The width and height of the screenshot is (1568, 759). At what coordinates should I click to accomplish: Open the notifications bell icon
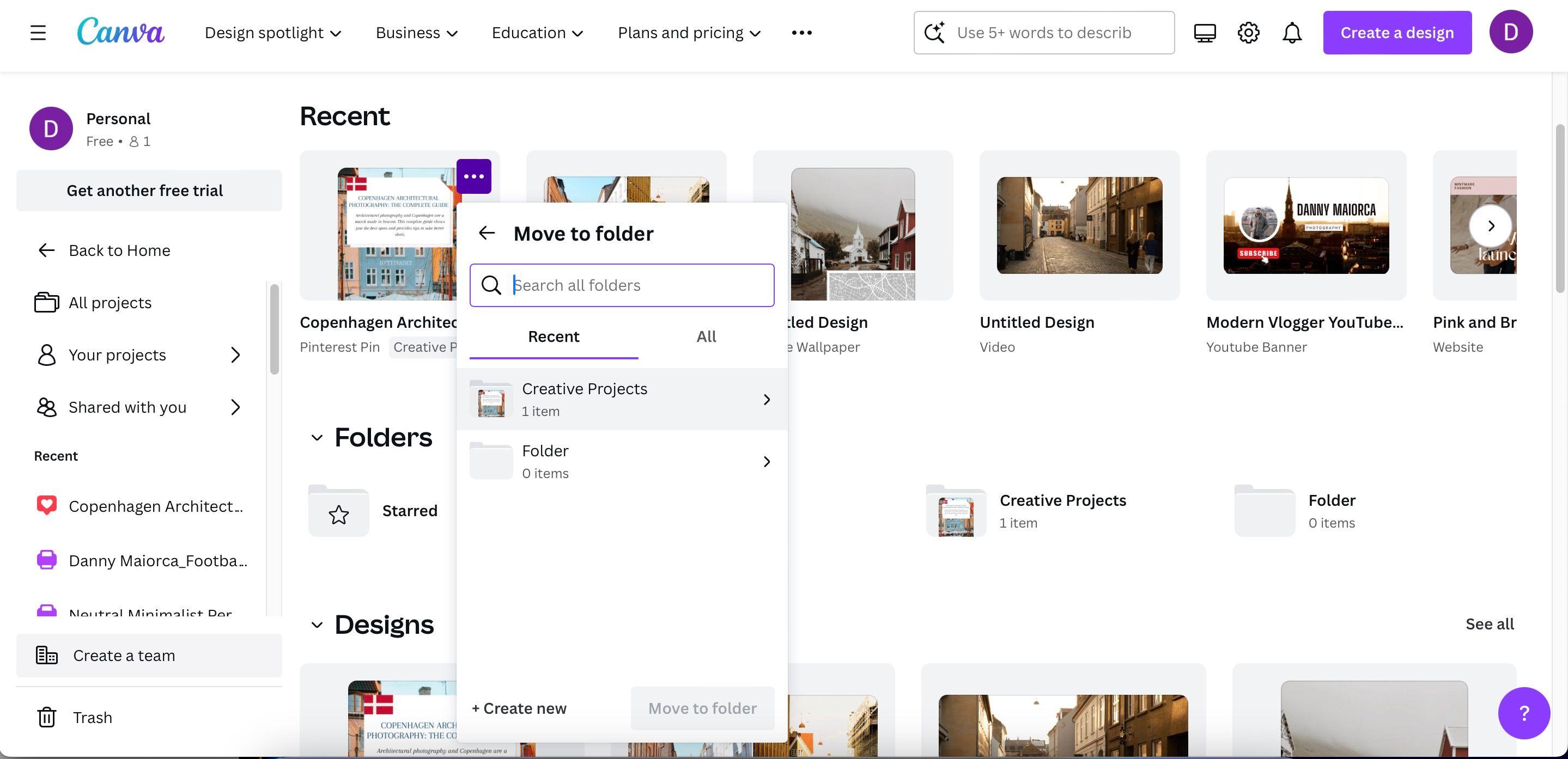click(x=1292, y=32)
